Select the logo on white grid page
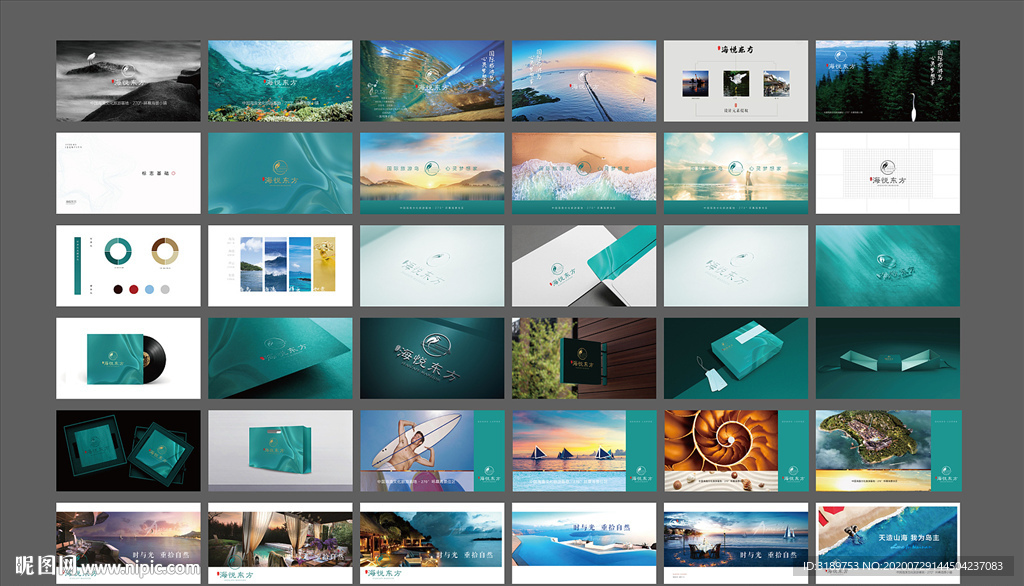Viewport: 1024px width, 586px height. (x=887, y=173)
